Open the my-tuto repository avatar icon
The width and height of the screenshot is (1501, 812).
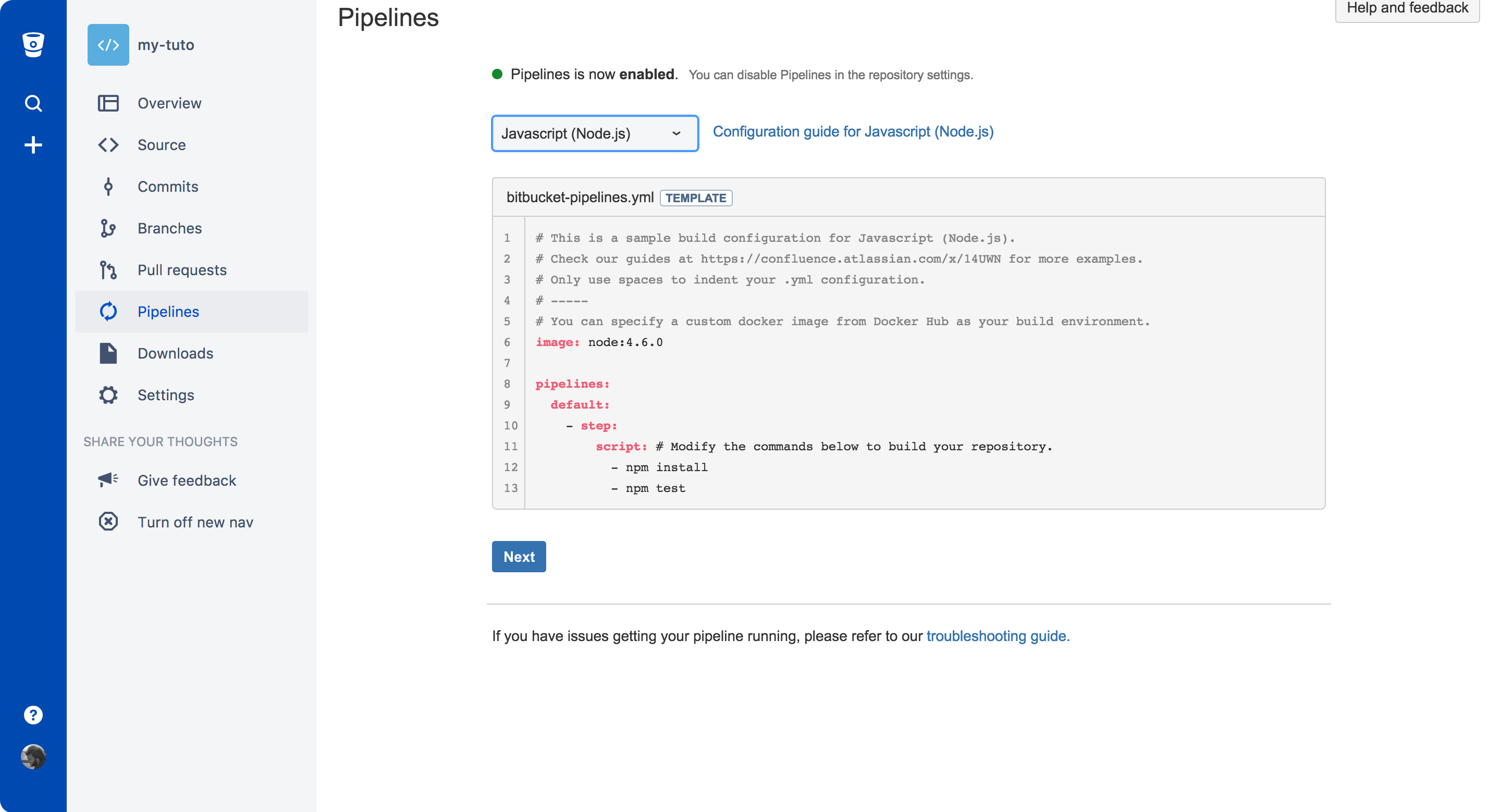(108, 44)
